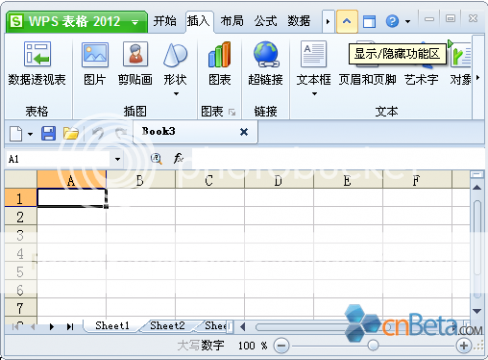Switch to the 公式 ribbon tab
The height and width of the screenshot is (360, 488).
pos(265,21)
